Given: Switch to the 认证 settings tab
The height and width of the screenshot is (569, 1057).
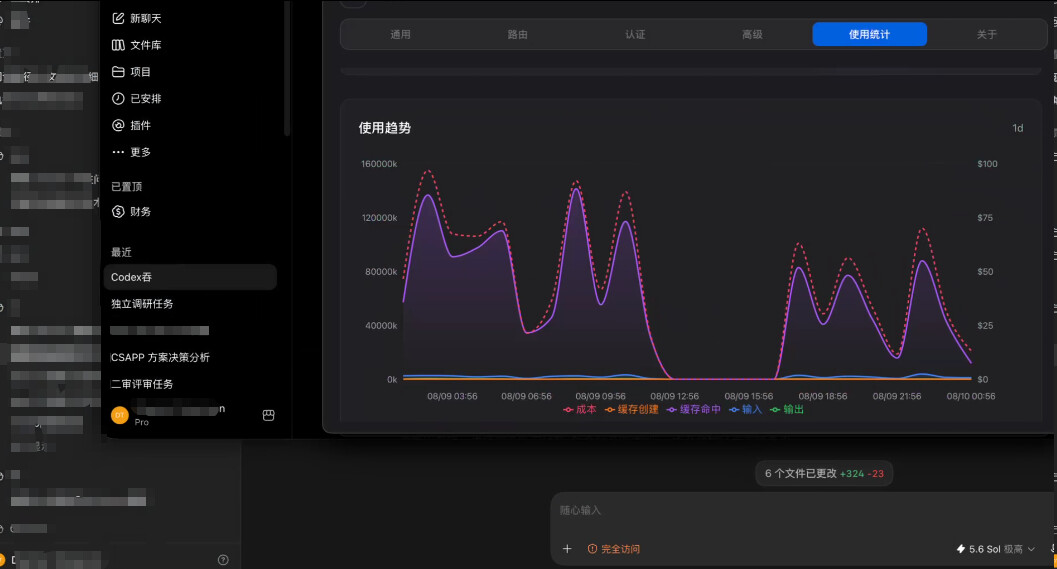Looking at the screenshot, I should coord(635,34).
